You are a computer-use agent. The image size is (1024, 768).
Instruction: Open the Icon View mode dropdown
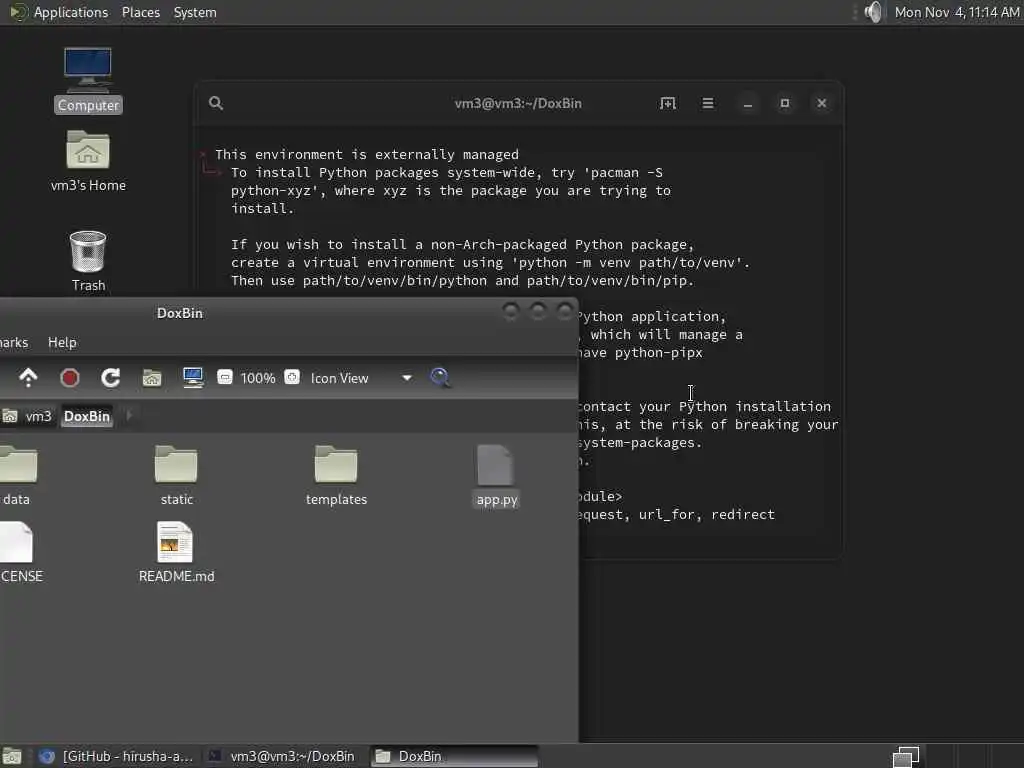(x=360, y=378)
